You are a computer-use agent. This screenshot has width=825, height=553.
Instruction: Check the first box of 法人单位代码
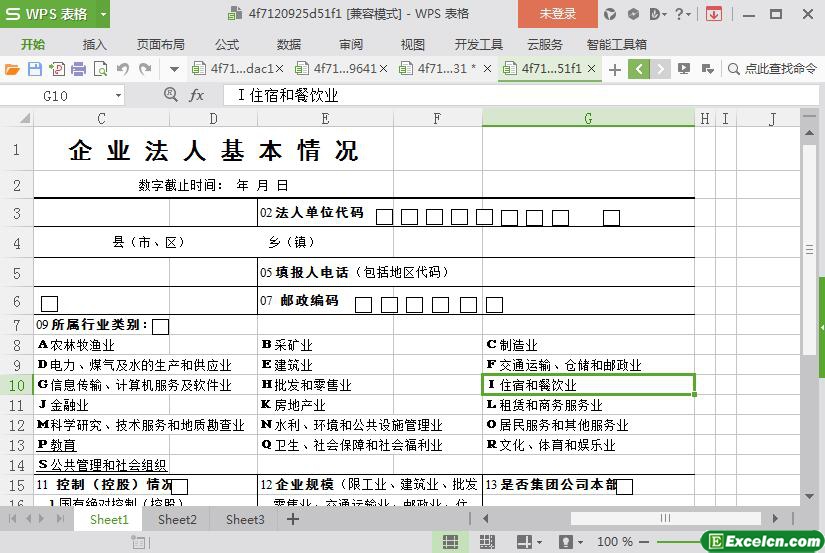click(384, 217)
